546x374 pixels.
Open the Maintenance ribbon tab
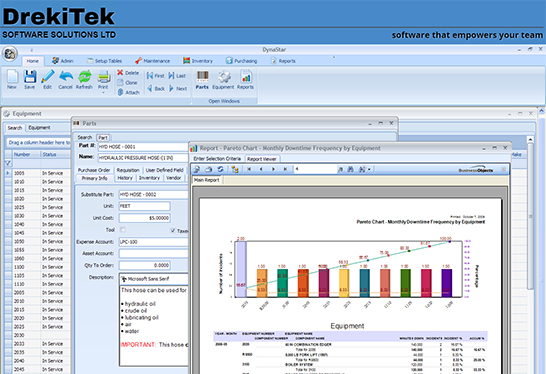153,61
